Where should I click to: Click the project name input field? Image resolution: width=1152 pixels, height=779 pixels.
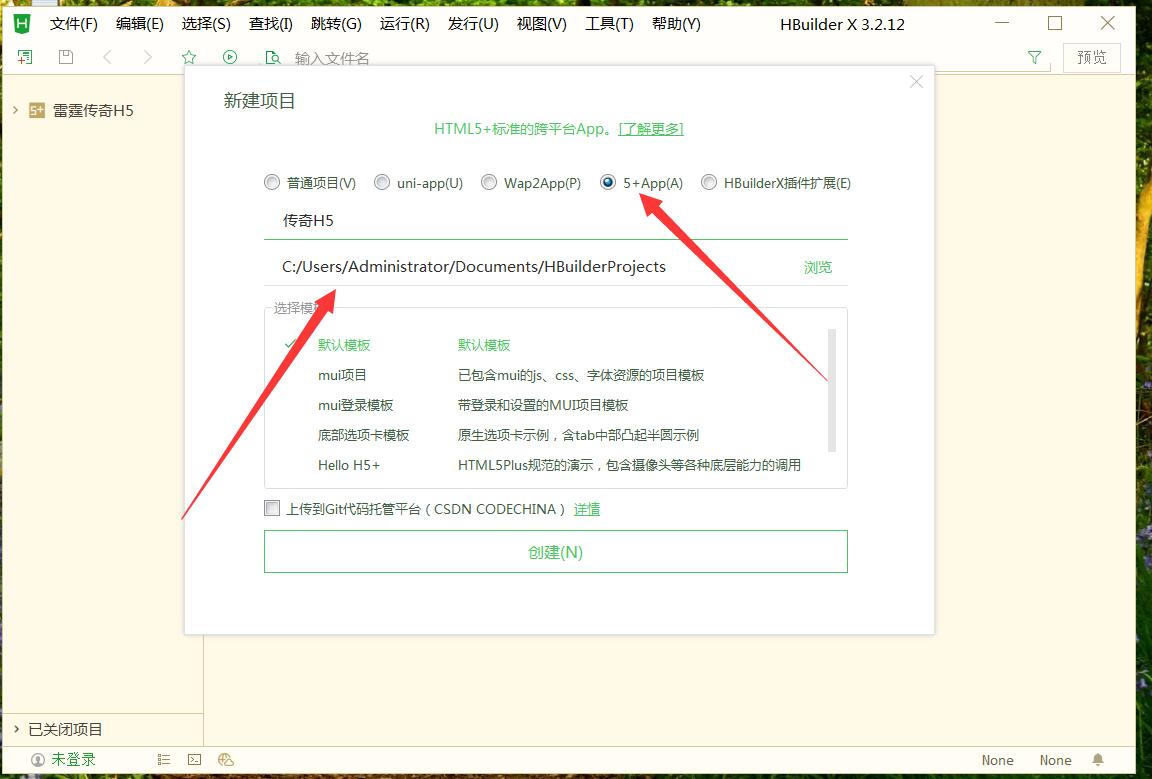(x=555, y=220)
